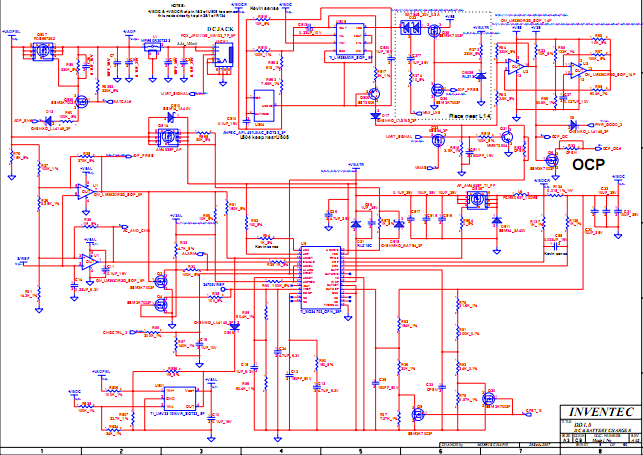Select the Q514 MOSFET package symbol
The width and height of the screenshot is (643, 455).
tap(166, 134)
